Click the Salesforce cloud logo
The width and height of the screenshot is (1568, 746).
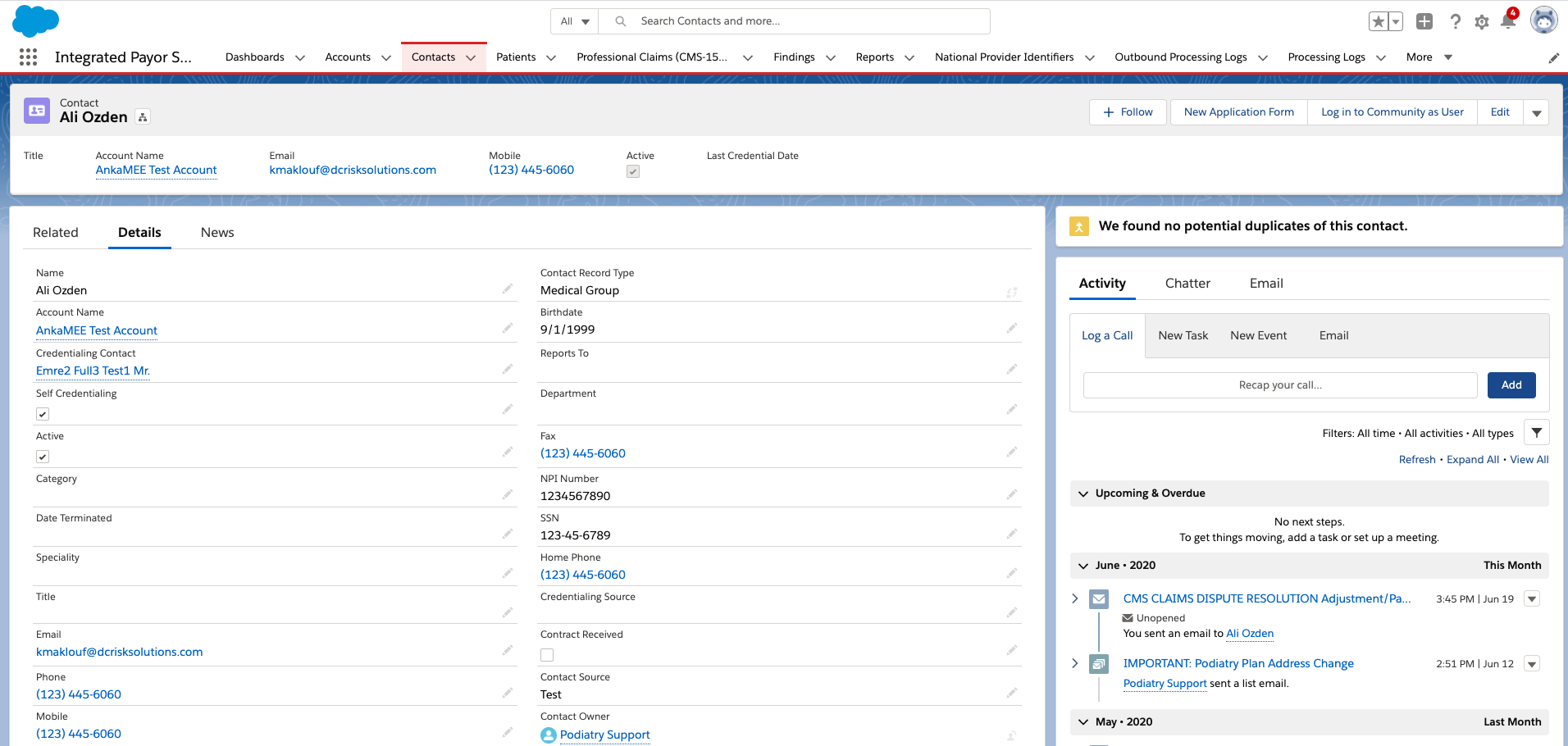coord(35,21)
